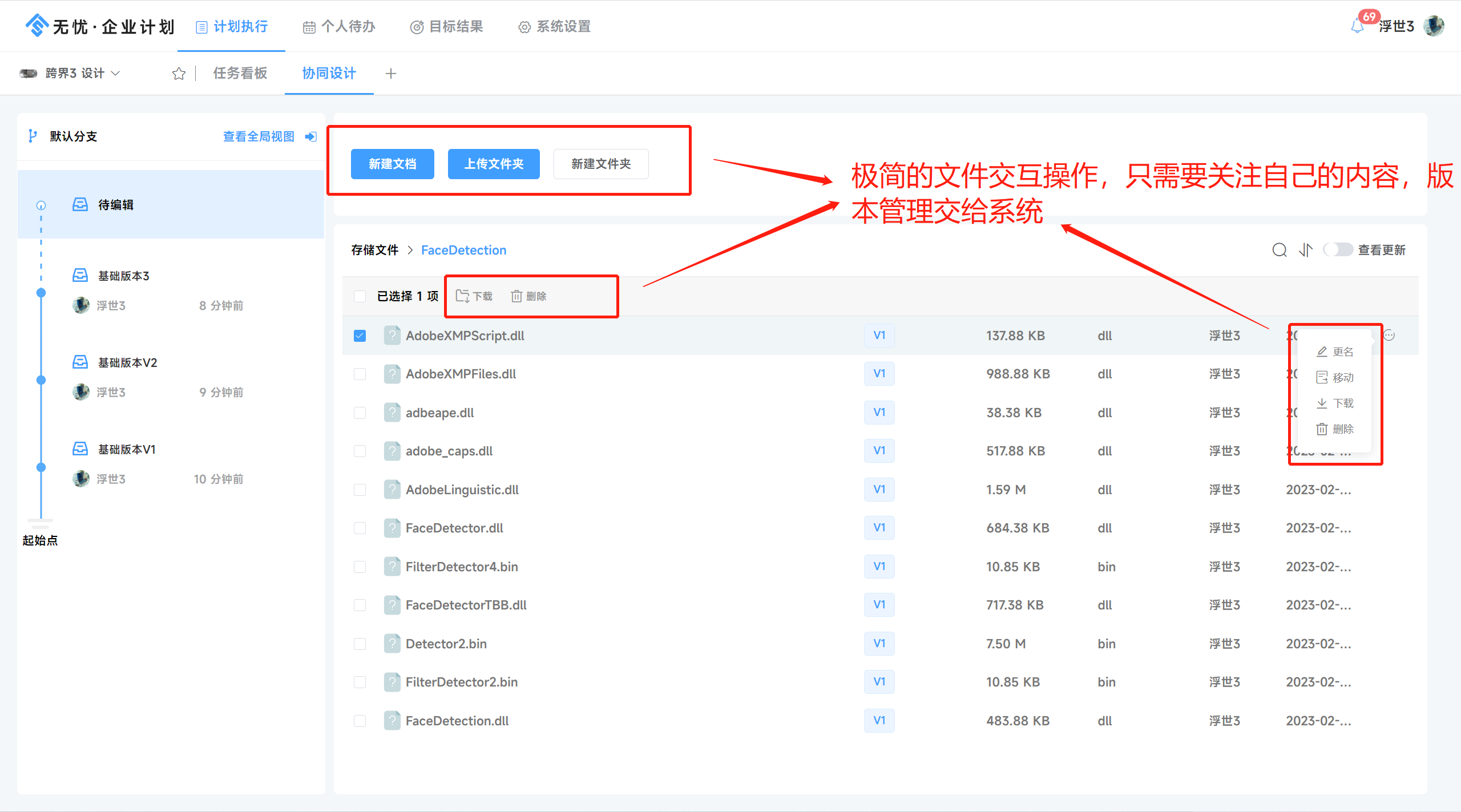Tick the select-all checkbox in header
1461x812 pixels.
360,296
